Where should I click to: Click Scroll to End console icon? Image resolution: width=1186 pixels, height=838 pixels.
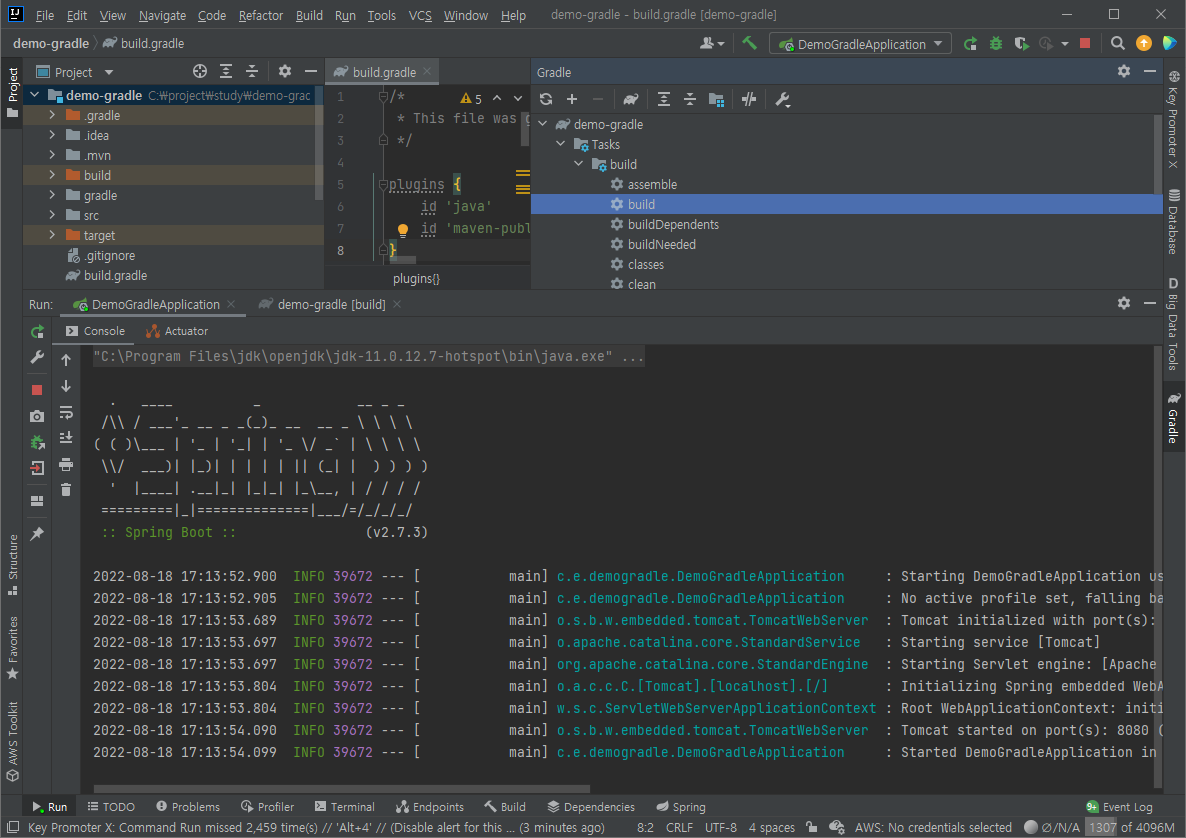66,437
